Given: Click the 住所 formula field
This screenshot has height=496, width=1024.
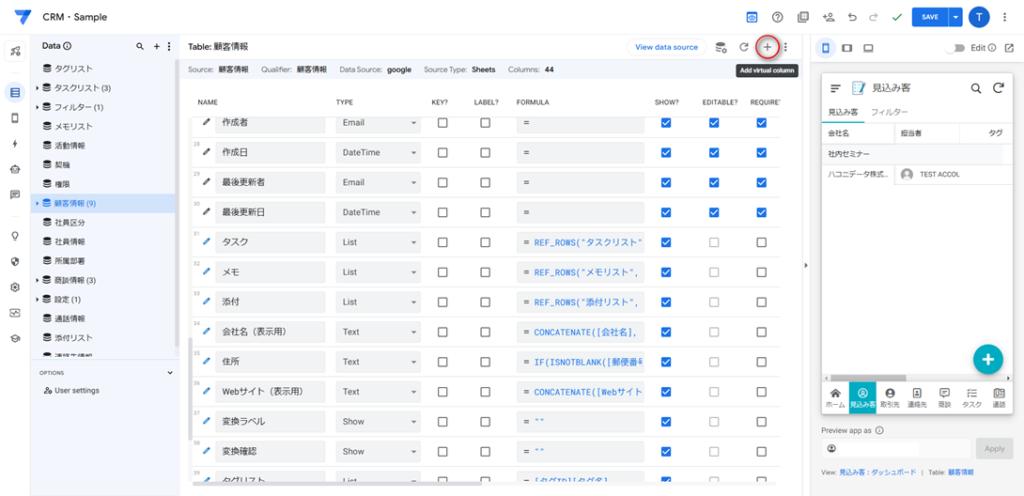Looking at the screenshot, I should point(580,362).
